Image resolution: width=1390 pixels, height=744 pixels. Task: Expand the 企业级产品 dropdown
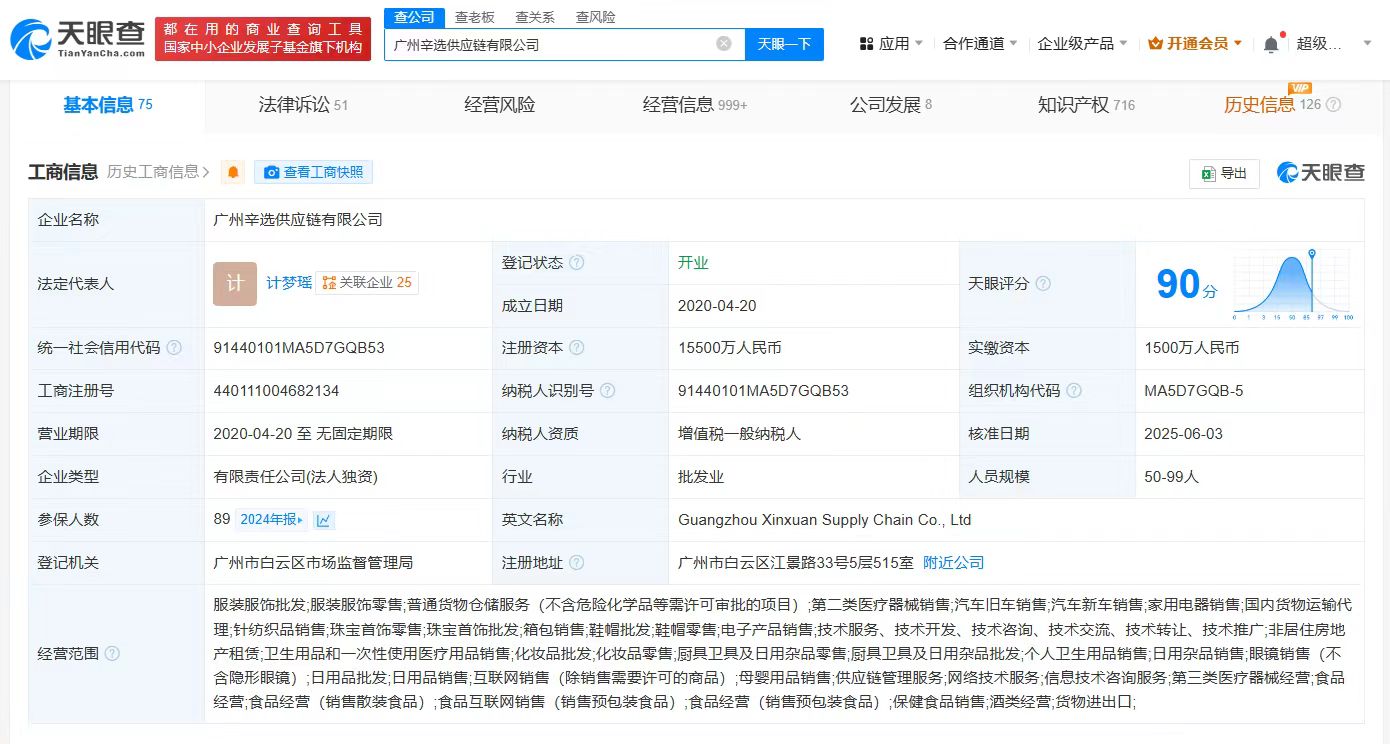(x=1083, y=44)
